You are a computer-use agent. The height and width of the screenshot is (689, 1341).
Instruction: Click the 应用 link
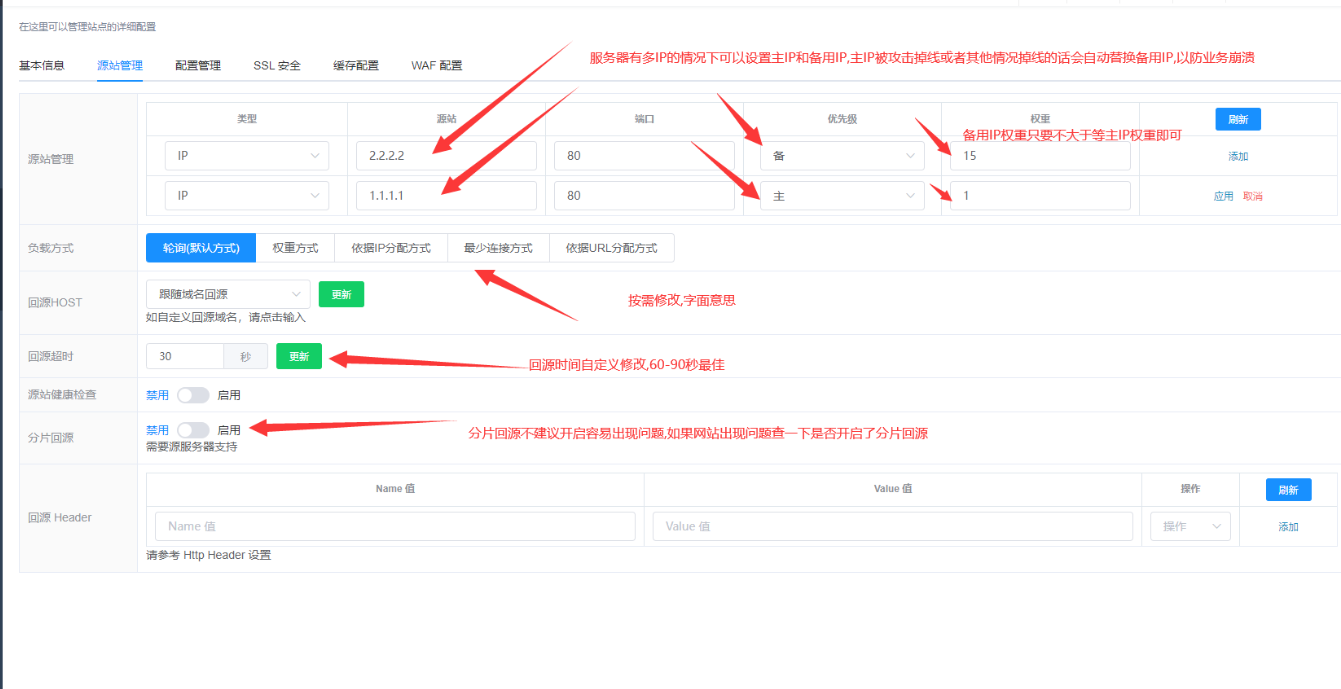pyautogui.click(x=1223, y=196)
